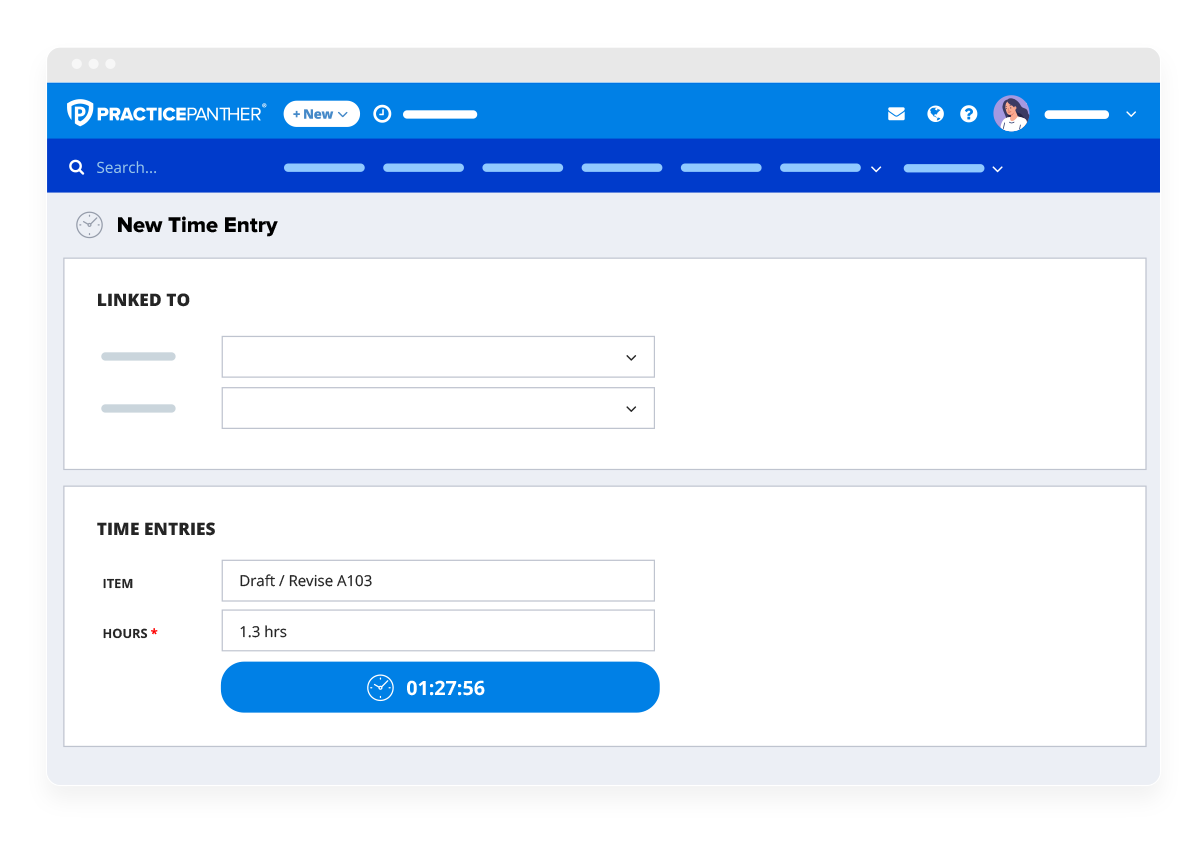Click the TIME ENTRIES section heading
This screenshot has width=1204, height=848.
point(156,529)
